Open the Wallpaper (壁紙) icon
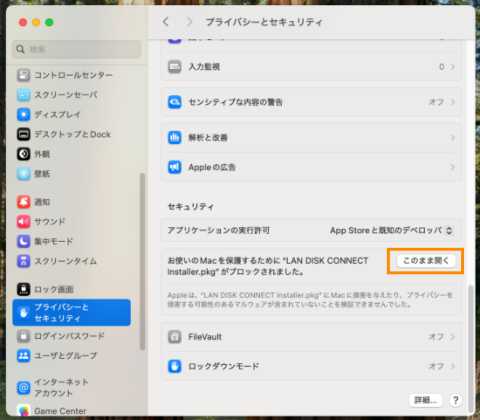This screenshot has width=480, height=420. (23, 174)
